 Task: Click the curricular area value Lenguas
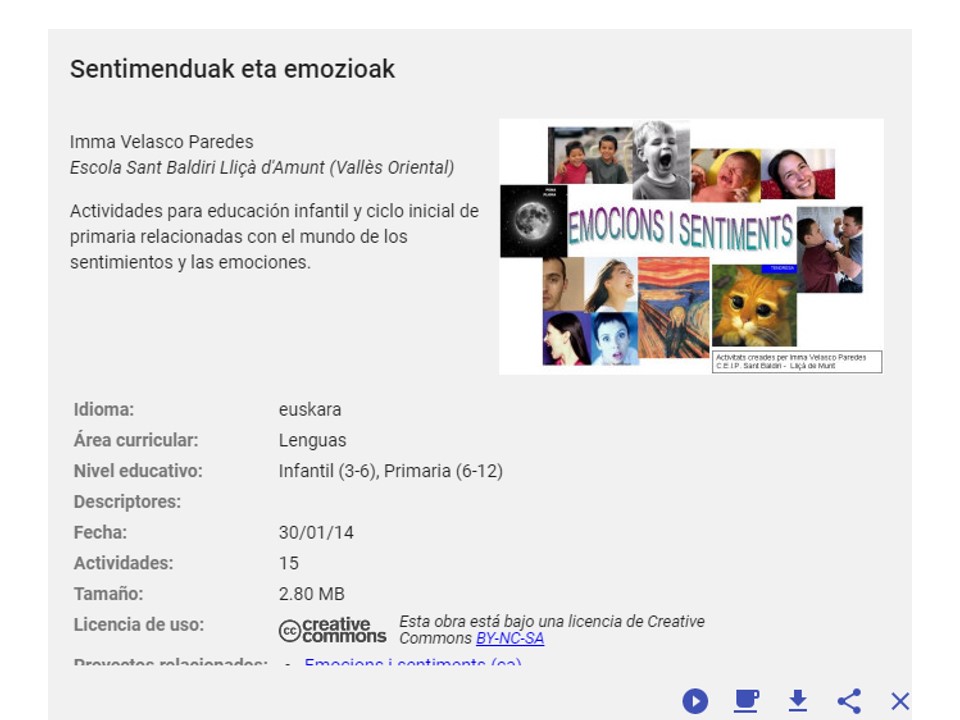[312, 440]
